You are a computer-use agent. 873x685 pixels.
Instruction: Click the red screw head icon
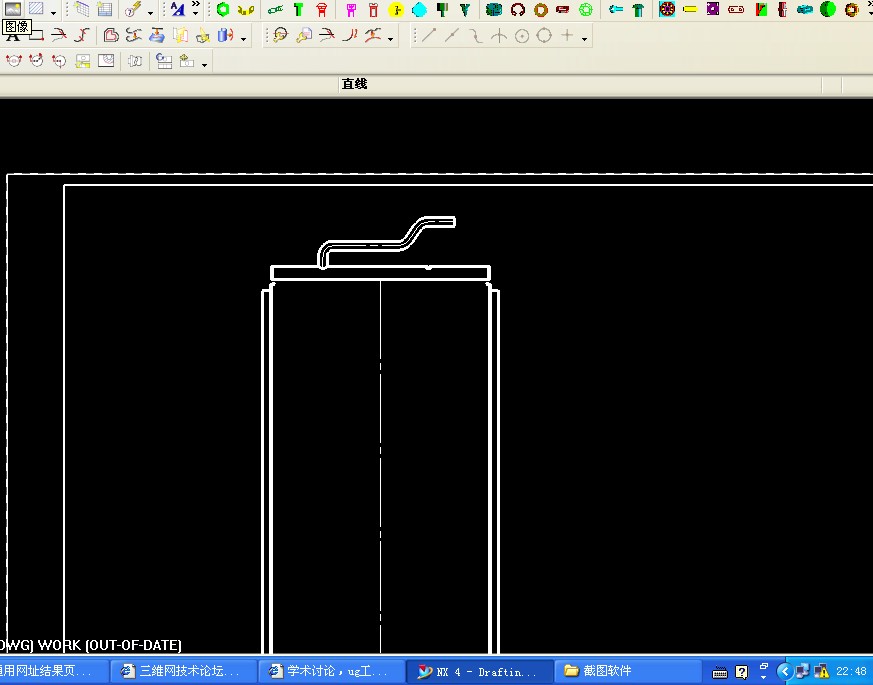[322, 9]
